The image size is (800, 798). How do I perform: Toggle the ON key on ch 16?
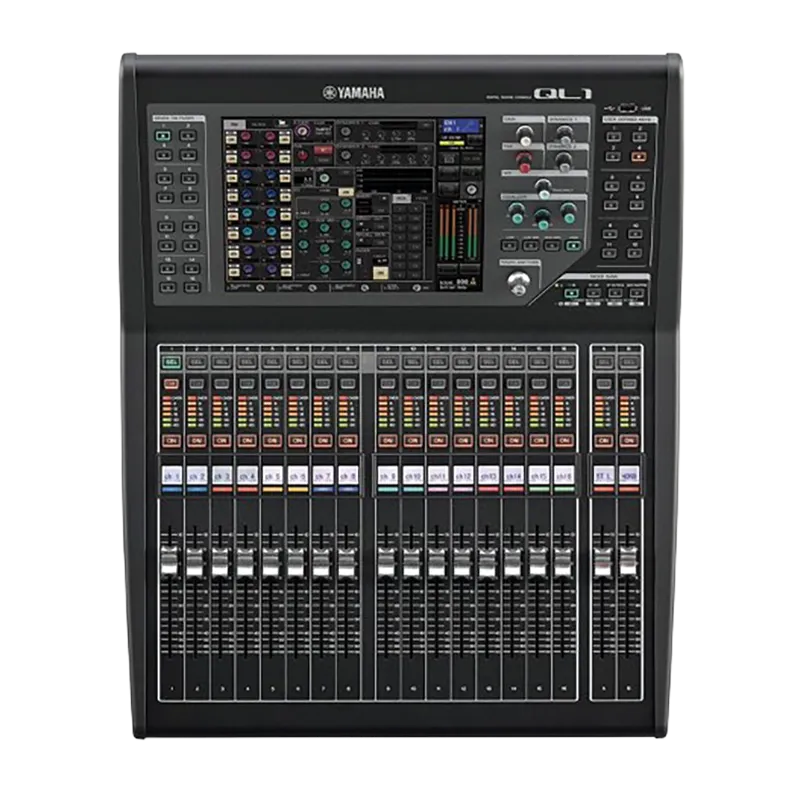(564, 440)
